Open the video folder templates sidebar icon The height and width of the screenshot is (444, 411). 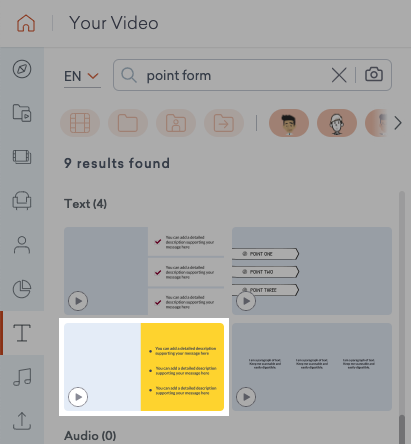(22, 113)
